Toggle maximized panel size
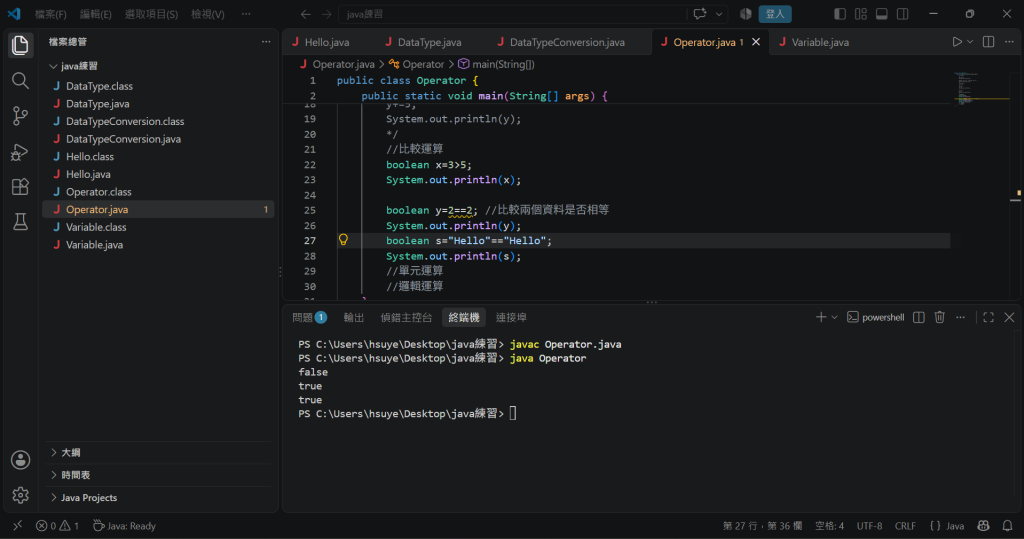Screen dimensions: 1024x539 (x=988, y=317)
